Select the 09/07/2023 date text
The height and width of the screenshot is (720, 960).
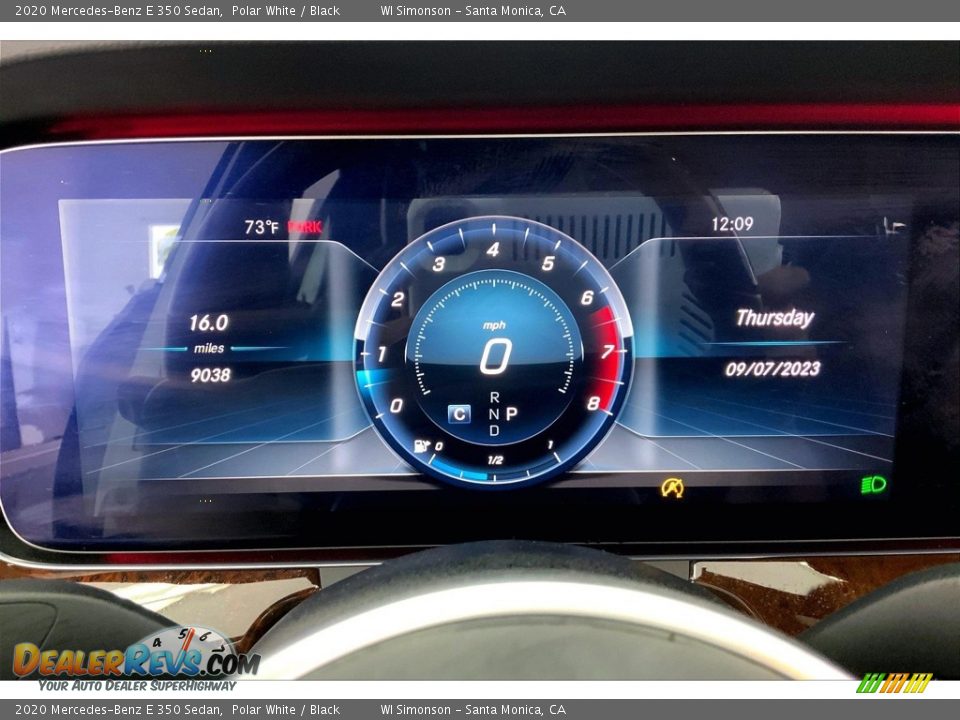tap(773, 369)
